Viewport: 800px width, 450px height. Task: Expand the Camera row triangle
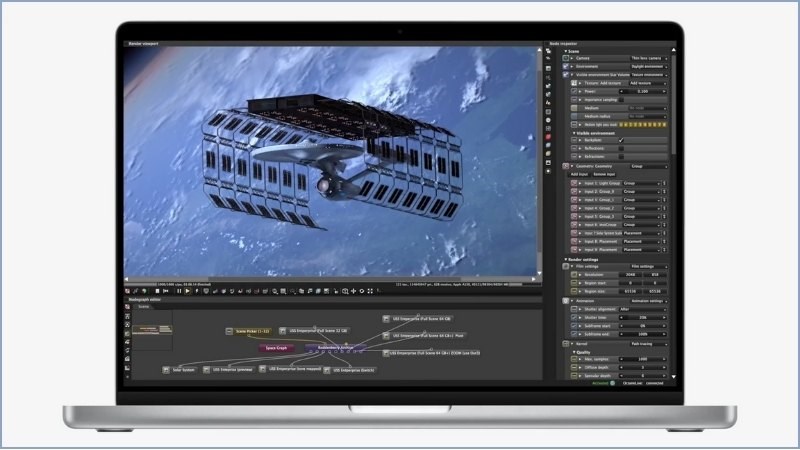pyautogui.click(x=572, y=58)
